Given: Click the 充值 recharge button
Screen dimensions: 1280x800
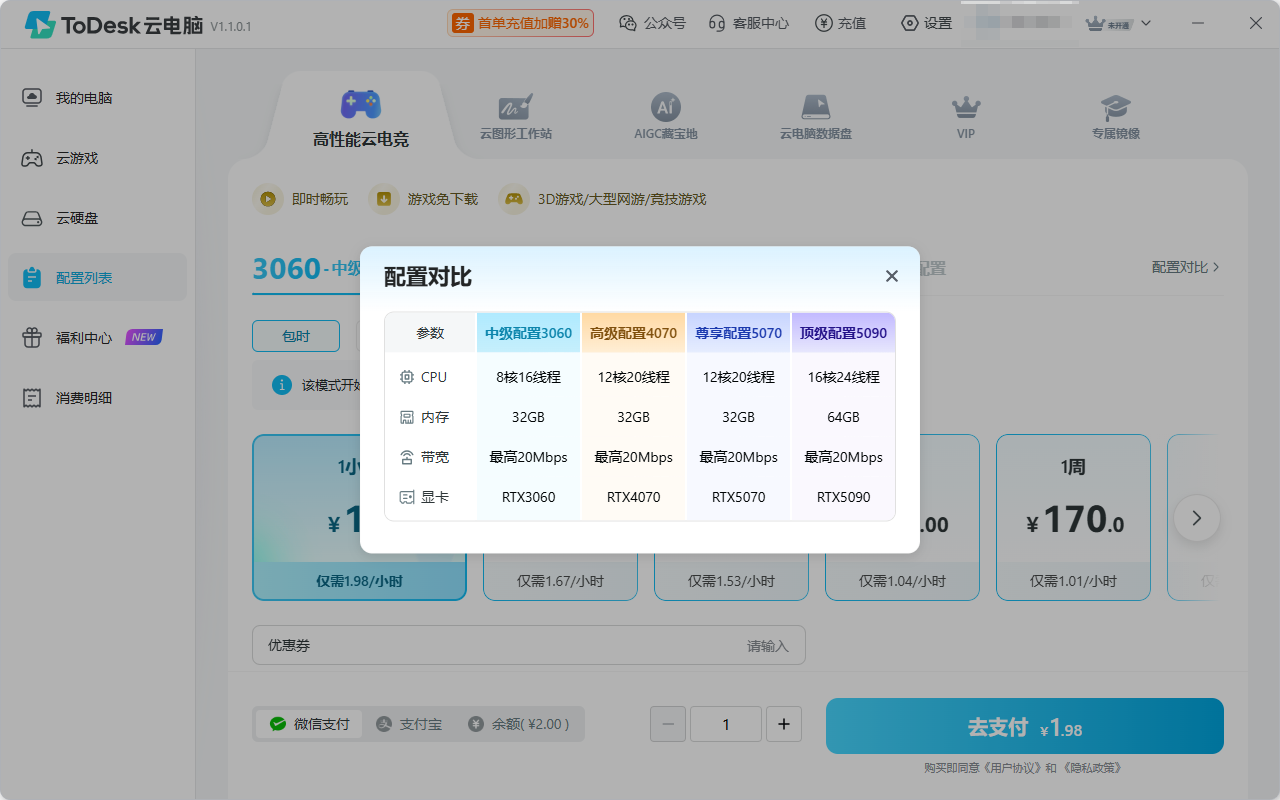Looking at the screenshot, I should 841,23.
